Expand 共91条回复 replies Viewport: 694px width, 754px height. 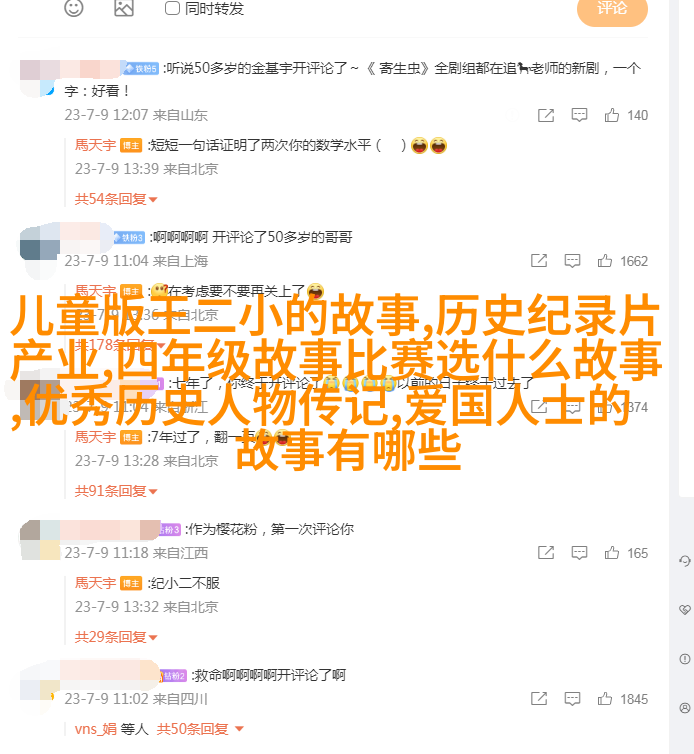click(x=116, y=491)
